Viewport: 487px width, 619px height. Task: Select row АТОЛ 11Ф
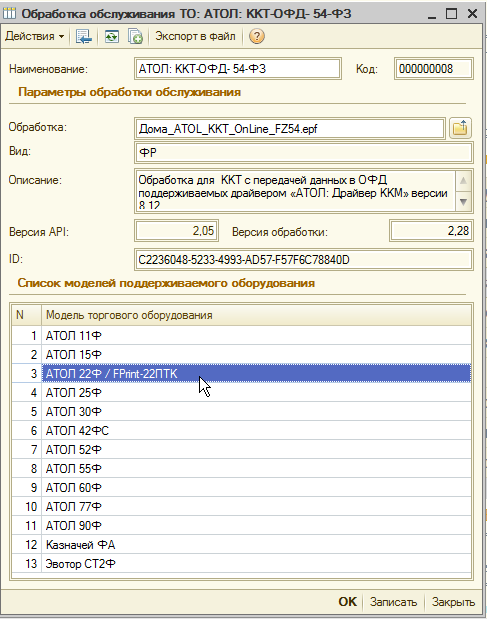click(x=242, y=336)
